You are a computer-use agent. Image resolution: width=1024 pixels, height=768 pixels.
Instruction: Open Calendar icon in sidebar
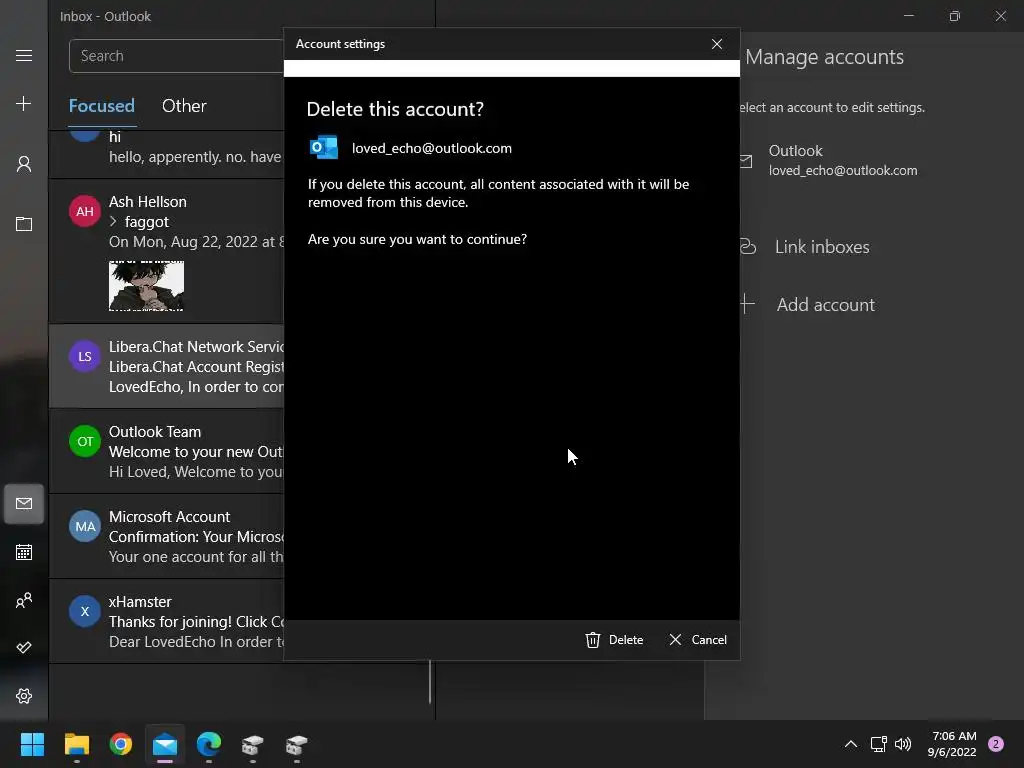[24, 552]
